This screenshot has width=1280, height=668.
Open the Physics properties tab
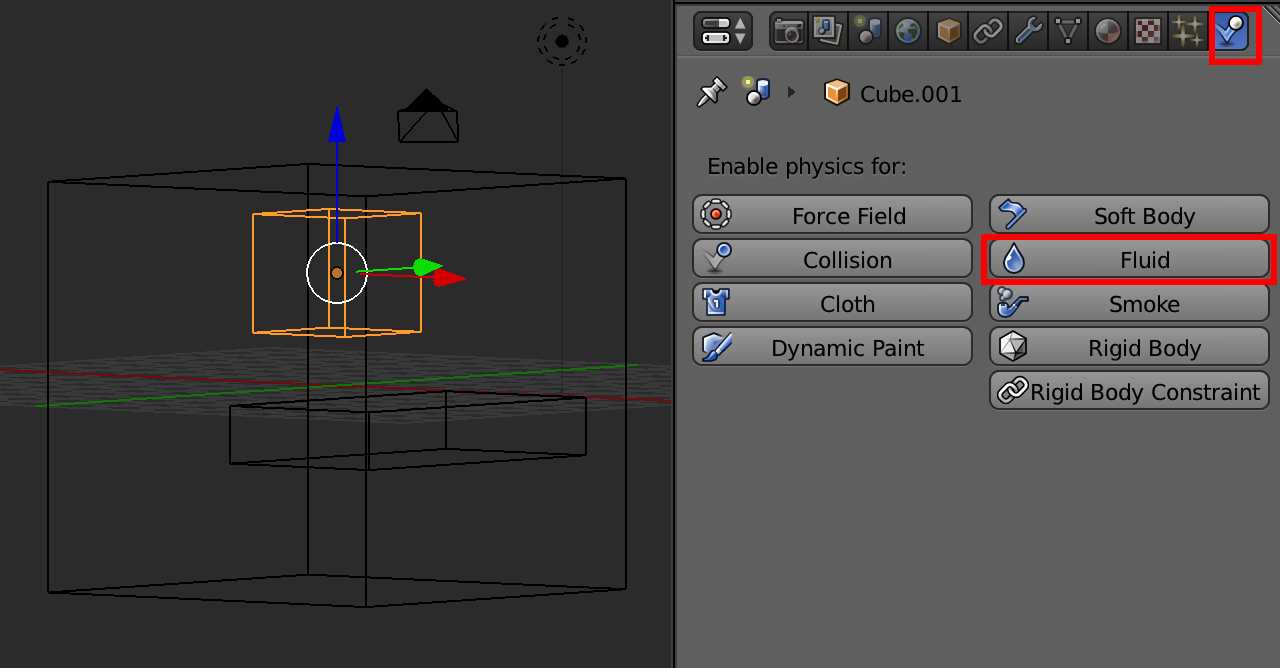pyautogui.click(x=1231, y=31)
